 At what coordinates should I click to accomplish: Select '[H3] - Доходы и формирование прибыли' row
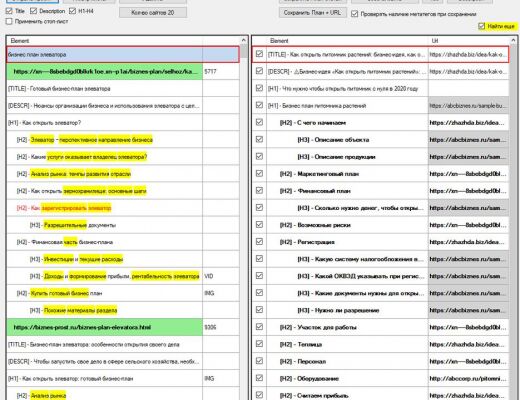[x=123, y=276]
